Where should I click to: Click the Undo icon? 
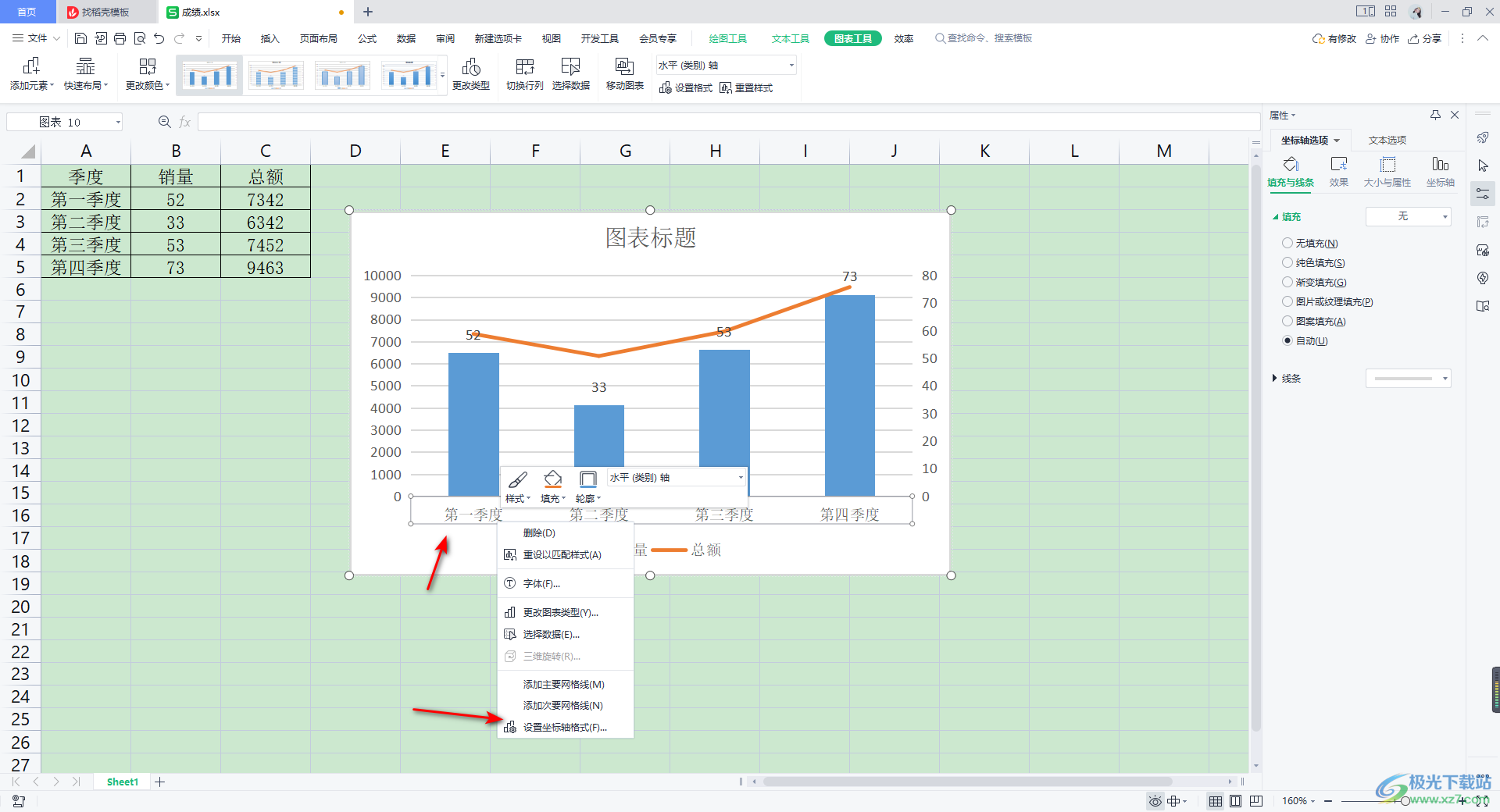(159, 38)
